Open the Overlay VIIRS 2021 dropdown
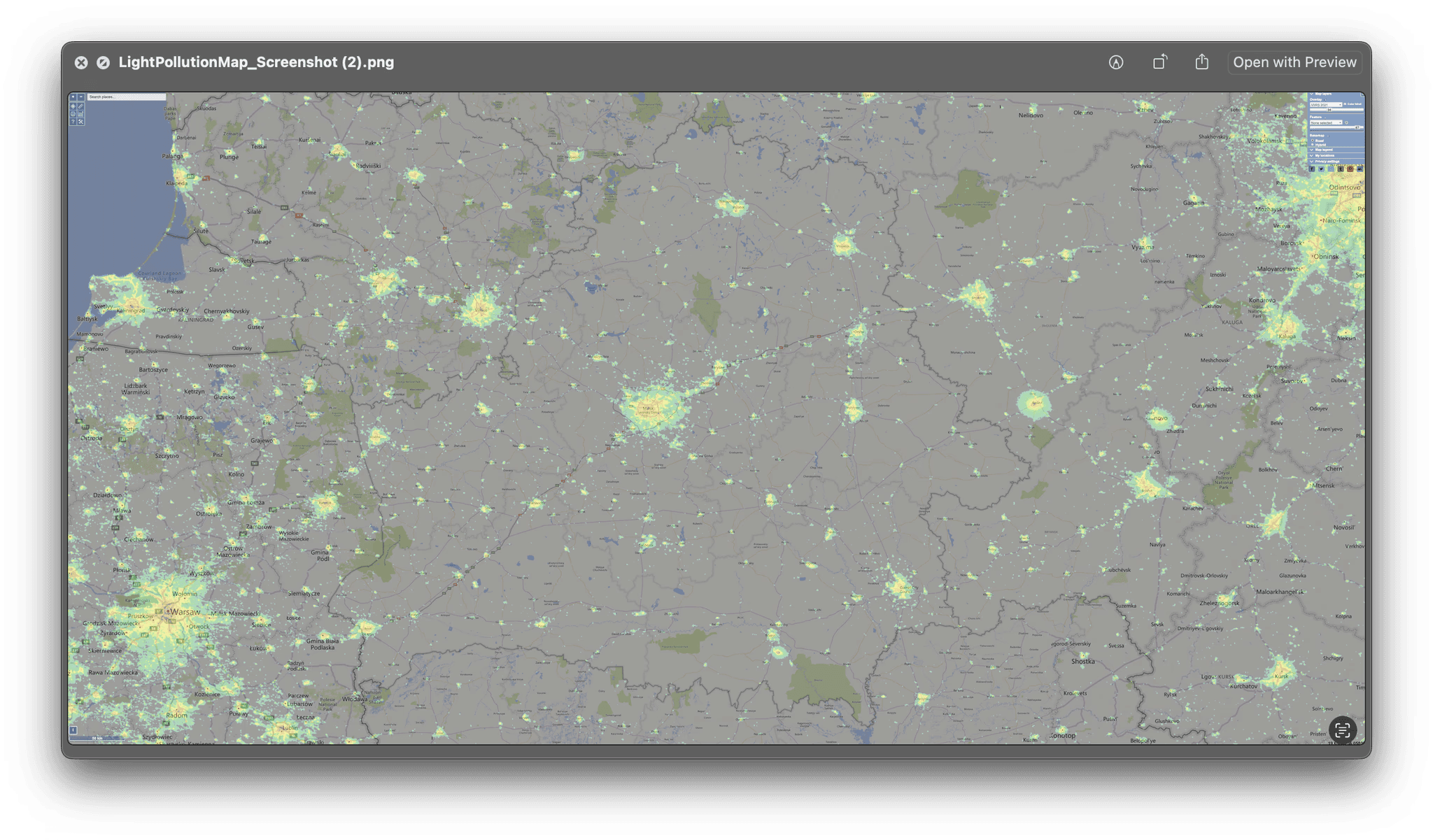Image resolution: width=1433 pixels, height=840 pixels. [x=1326, y=105]
